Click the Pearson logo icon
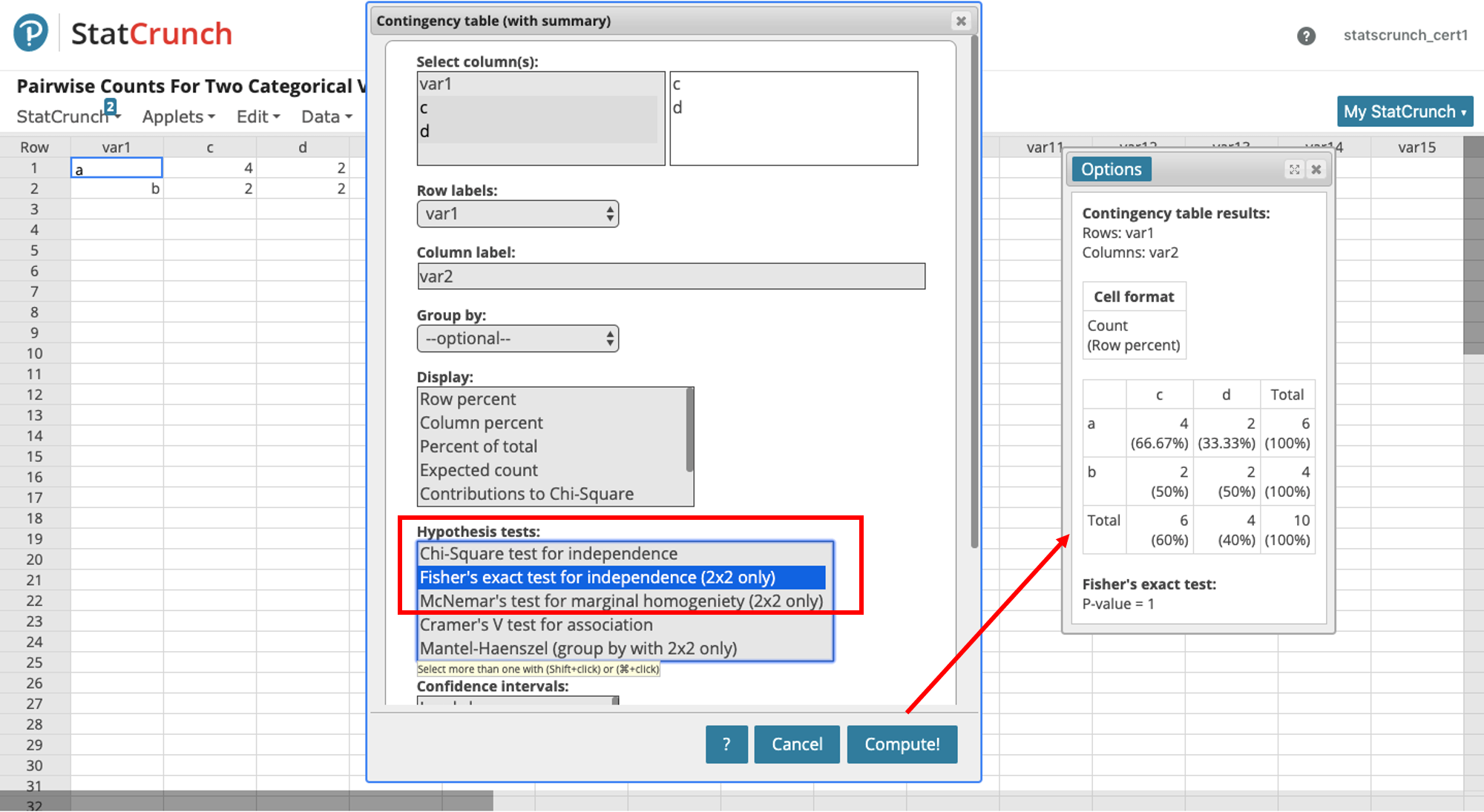The width and height of the screenshot is (1484, 812). [30, 33]
